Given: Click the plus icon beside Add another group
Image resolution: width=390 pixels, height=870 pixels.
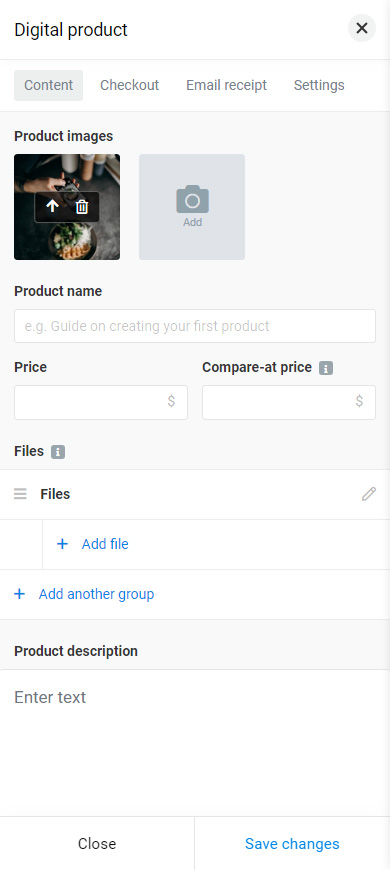Looking at the screenshot, I should click(19, 594).
